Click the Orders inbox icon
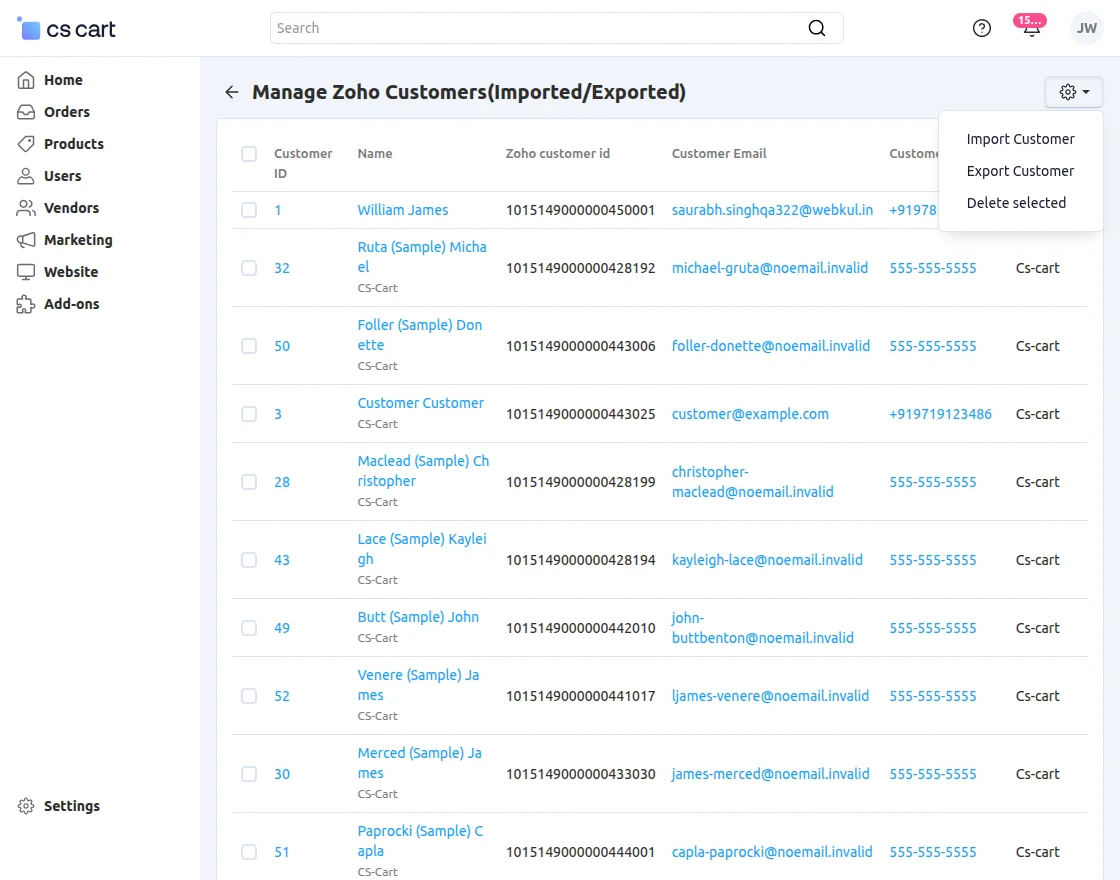Screen dimensions: 1120x880 point(26,112)
